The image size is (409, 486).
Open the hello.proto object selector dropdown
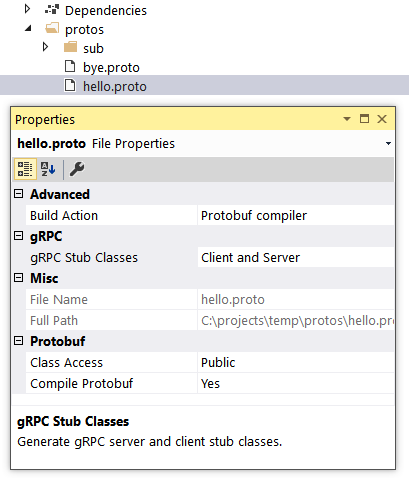point(388,144)
